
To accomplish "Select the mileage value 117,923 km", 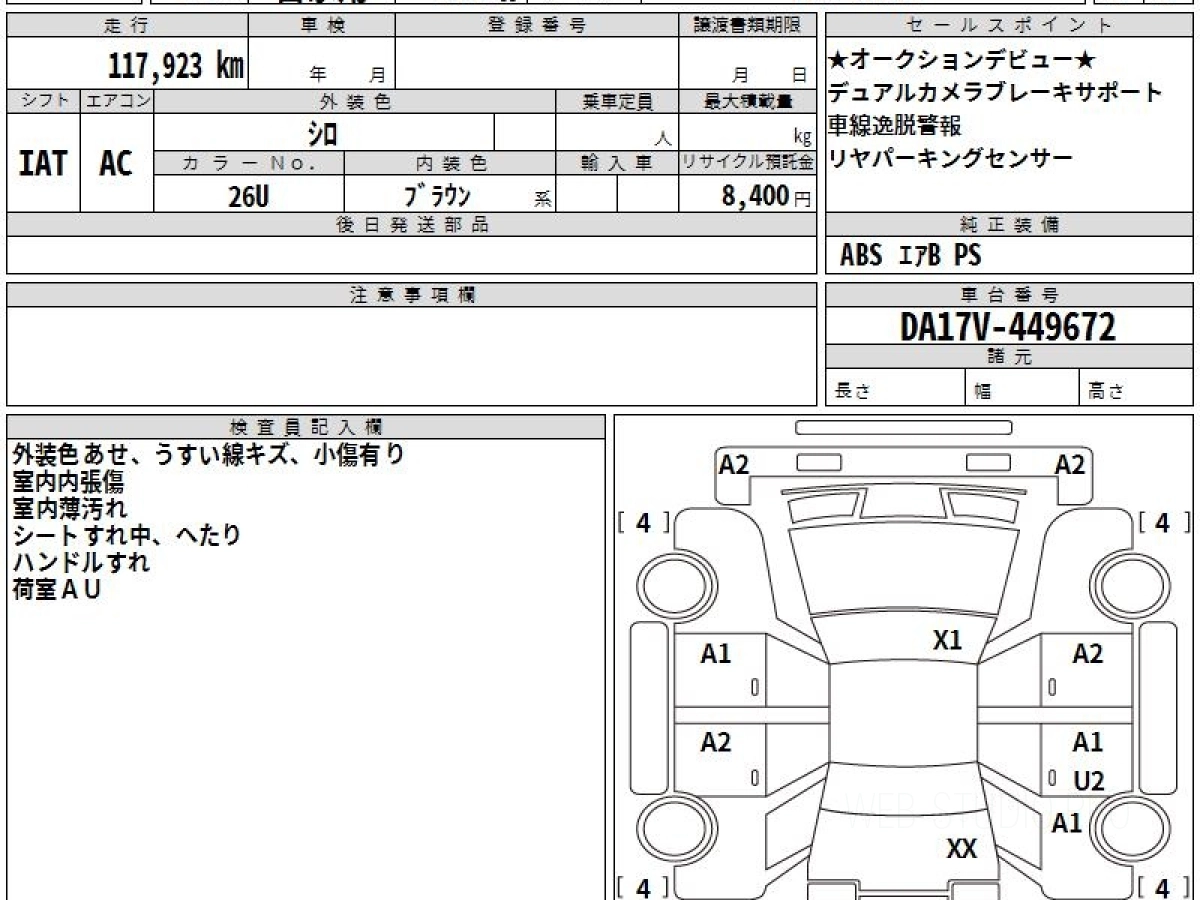I will 176,66.
